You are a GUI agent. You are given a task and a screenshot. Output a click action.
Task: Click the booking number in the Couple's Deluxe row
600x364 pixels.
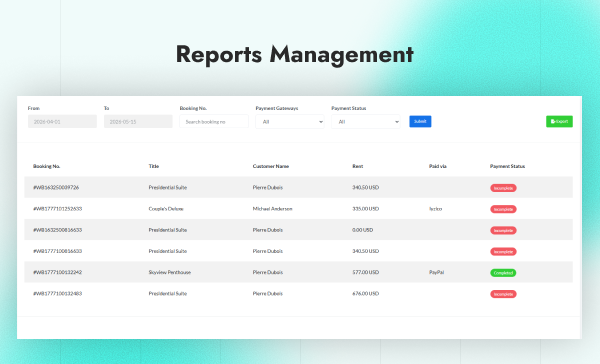[57, 209]
